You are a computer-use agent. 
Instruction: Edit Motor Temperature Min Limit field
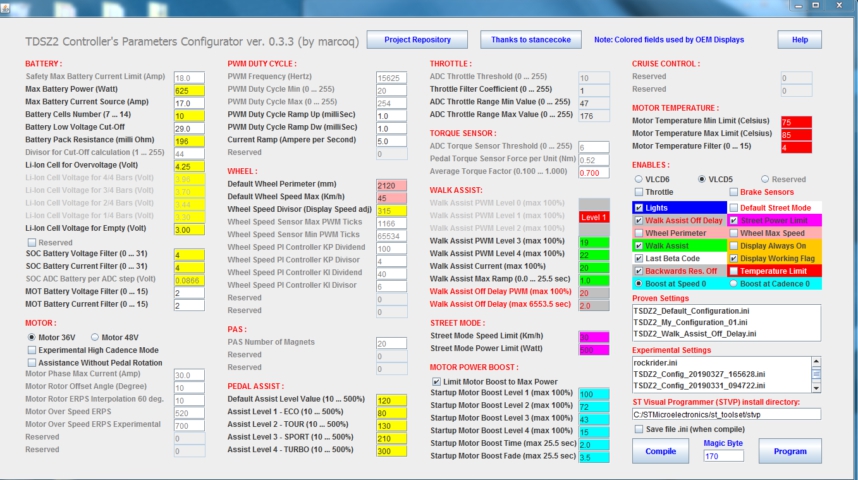[796, 122]
